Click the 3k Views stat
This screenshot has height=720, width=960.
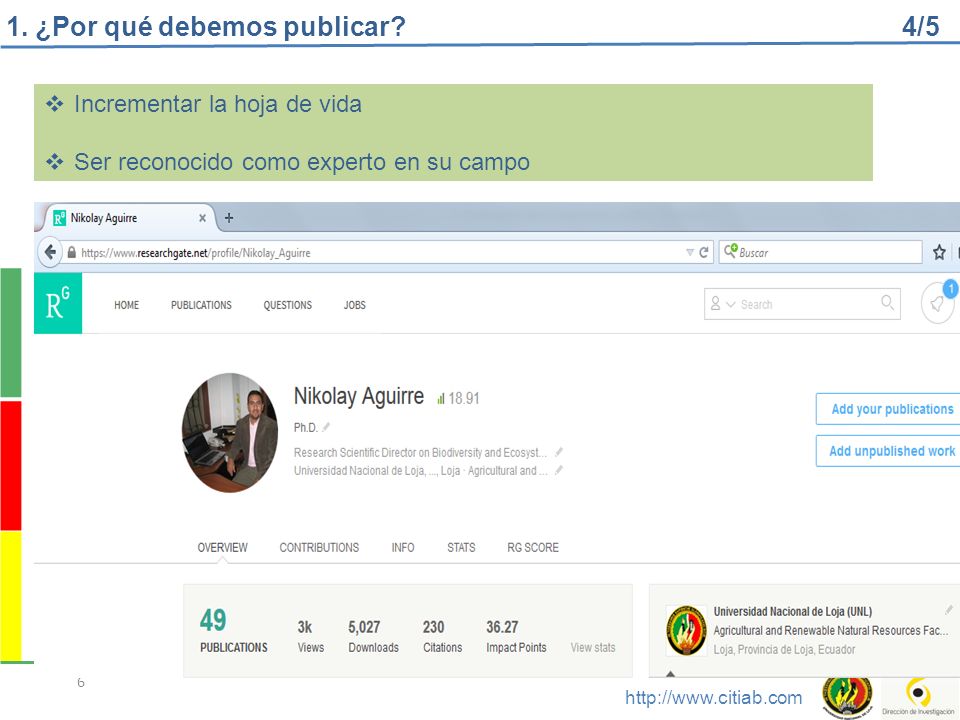(x=310, y=636)
